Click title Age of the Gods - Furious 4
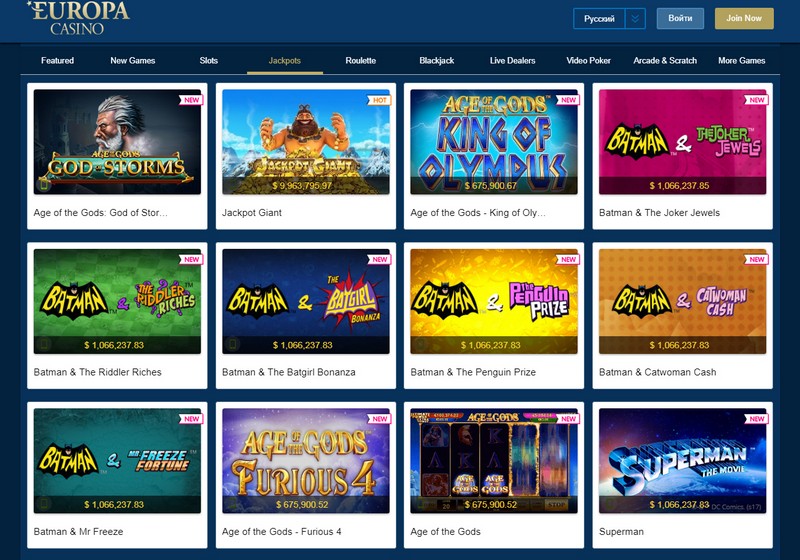Image resolution: width=800 pixels, height=560 pixels. tap(282, 531)
